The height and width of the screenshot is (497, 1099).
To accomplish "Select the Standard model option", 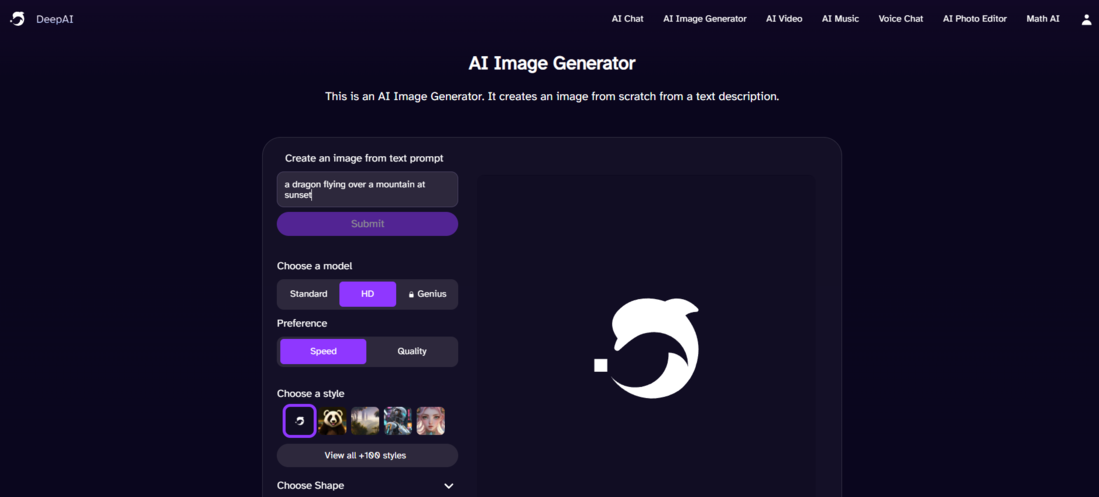I will coord(308,294).
